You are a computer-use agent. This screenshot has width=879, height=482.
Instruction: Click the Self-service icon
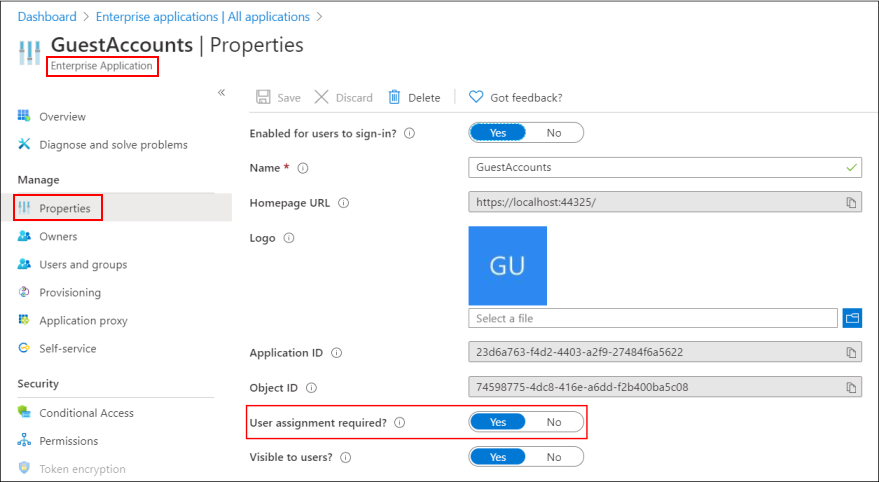24,348
